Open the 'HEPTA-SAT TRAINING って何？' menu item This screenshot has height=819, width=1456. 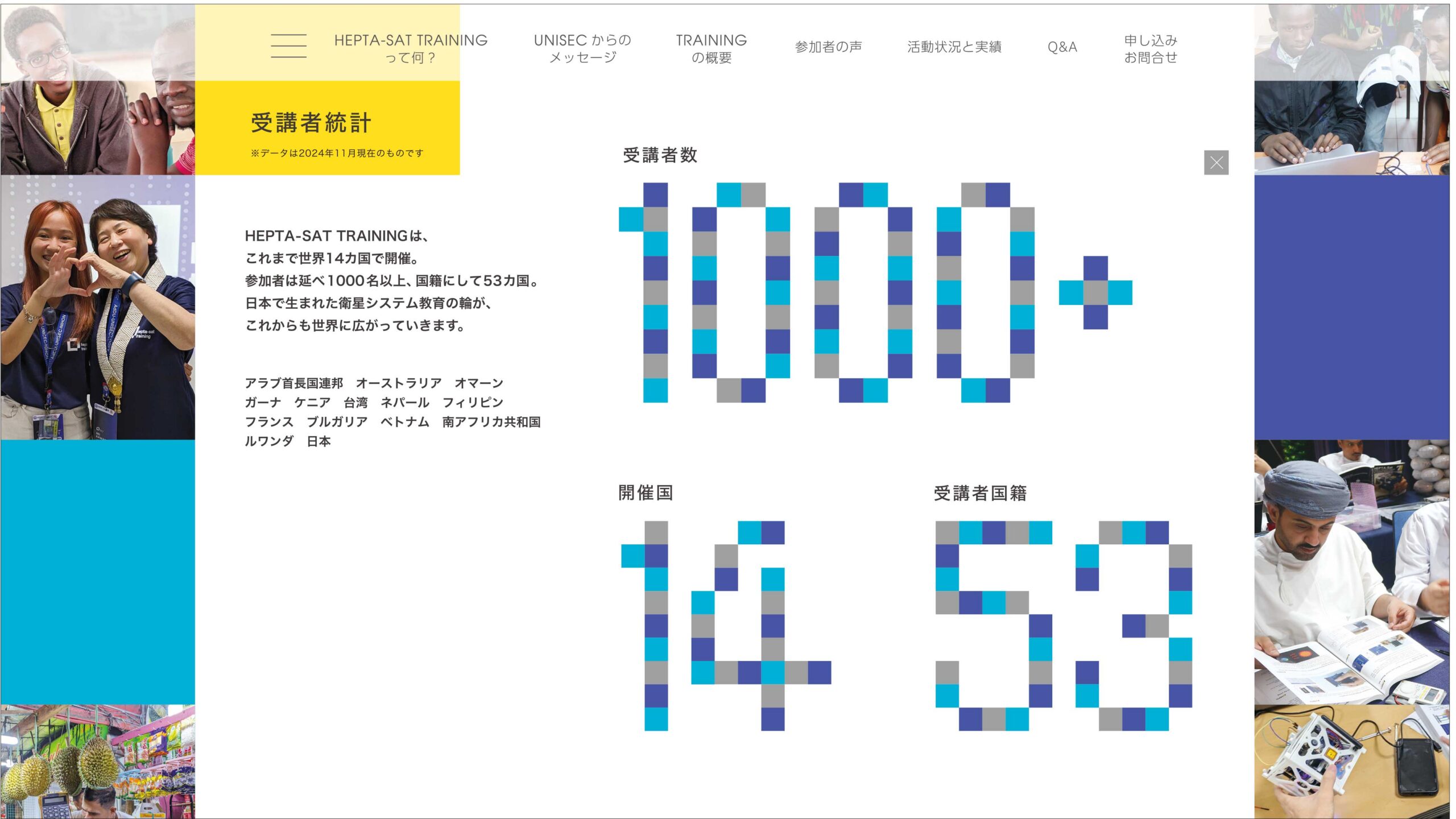click(411, 48)
